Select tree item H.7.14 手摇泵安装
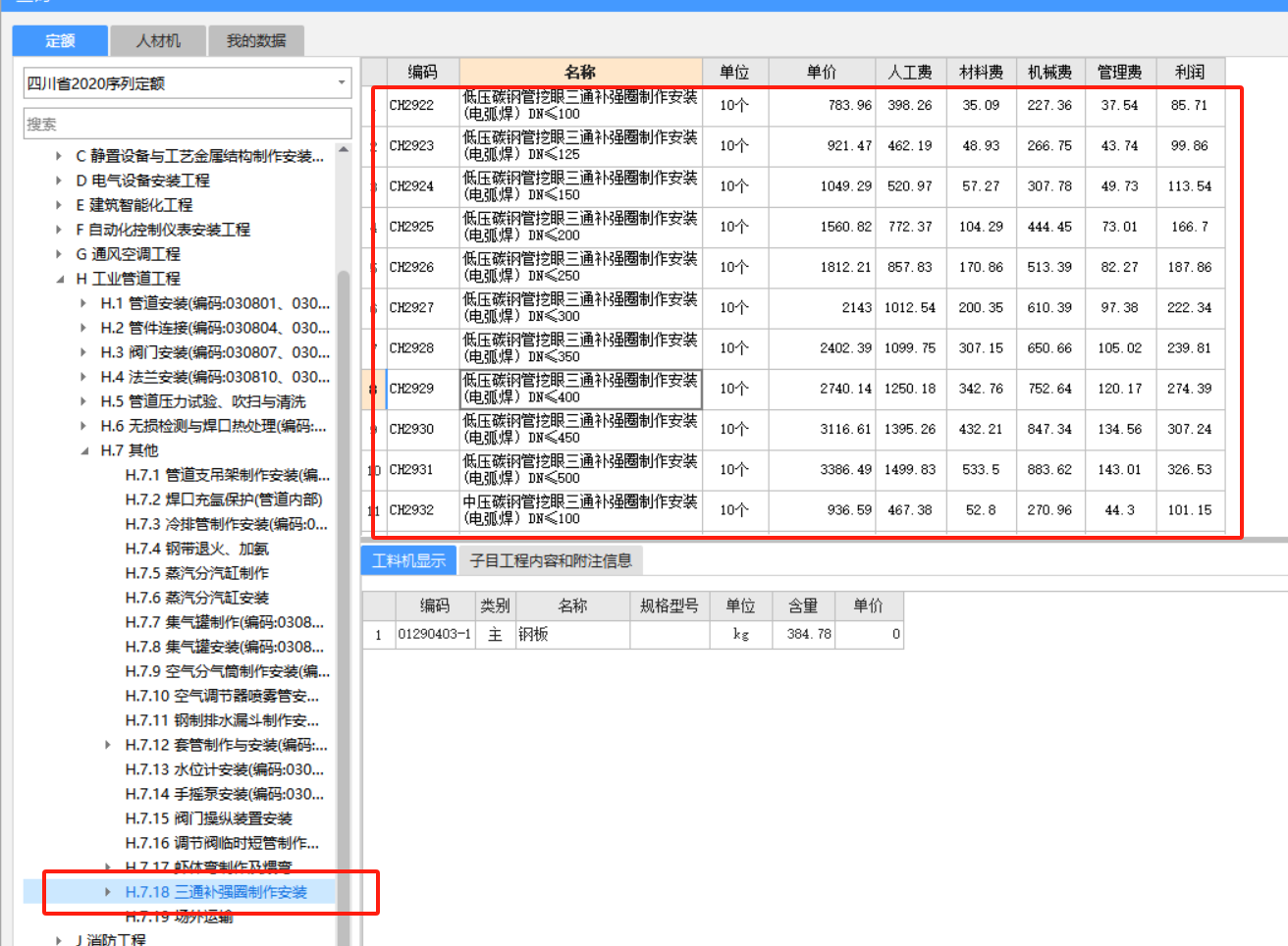 click(x=225, y=794)
